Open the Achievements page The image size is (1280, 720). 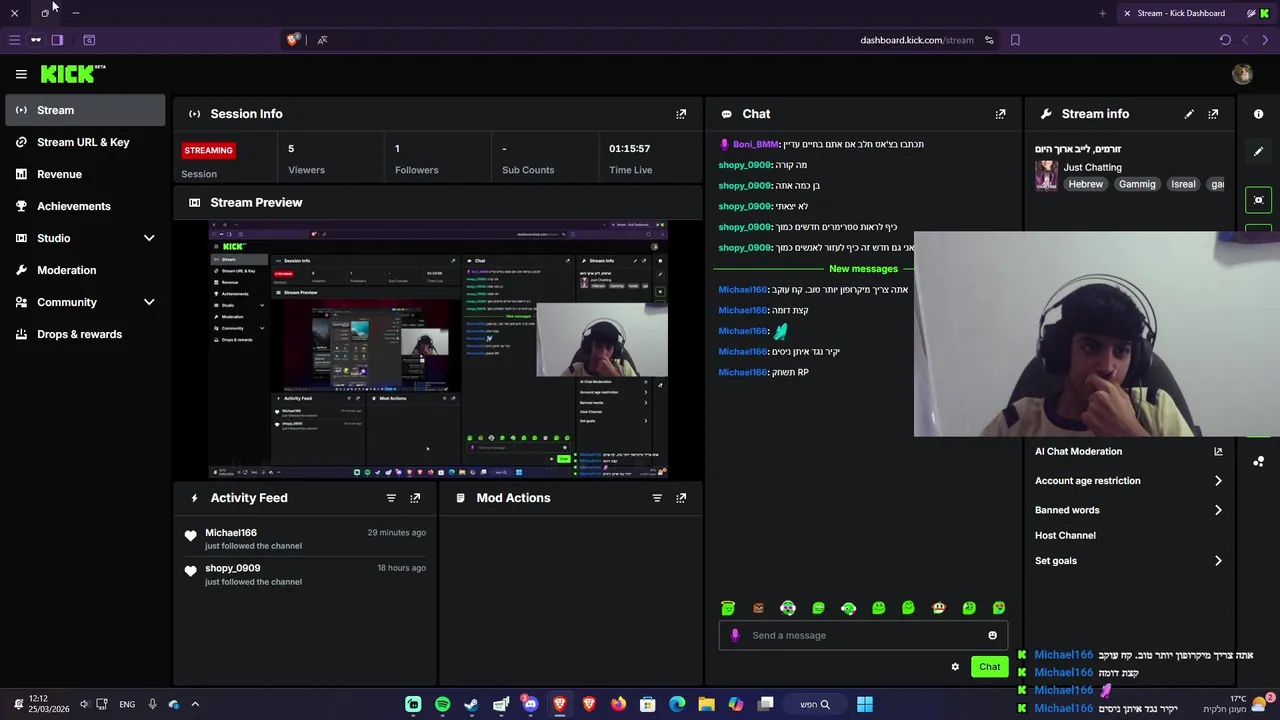(x=85, y=206)
